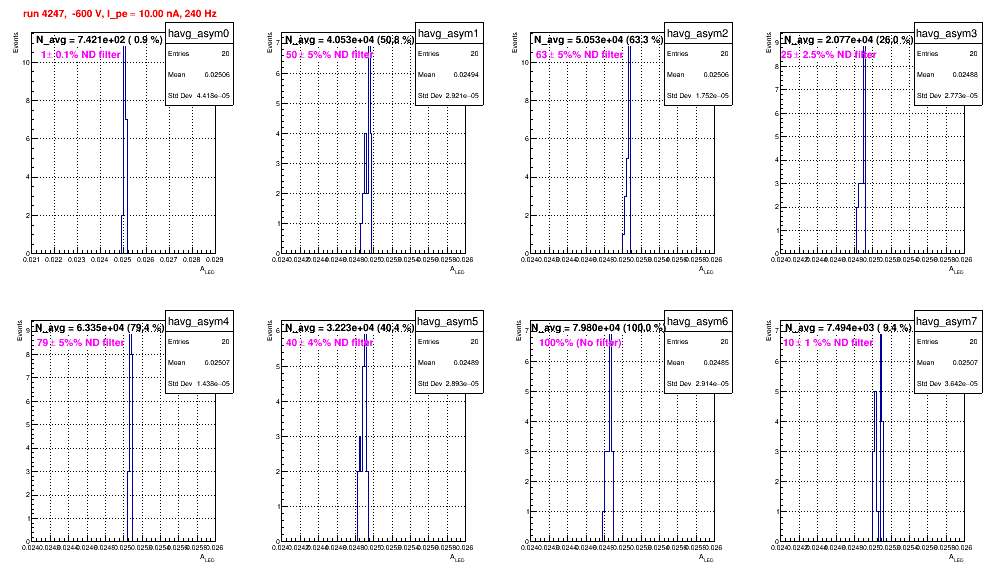This screenshot has width=998, height=576.
Task: Click the histogram peak in havg_asym7 plot
Action: click(880, 335)
